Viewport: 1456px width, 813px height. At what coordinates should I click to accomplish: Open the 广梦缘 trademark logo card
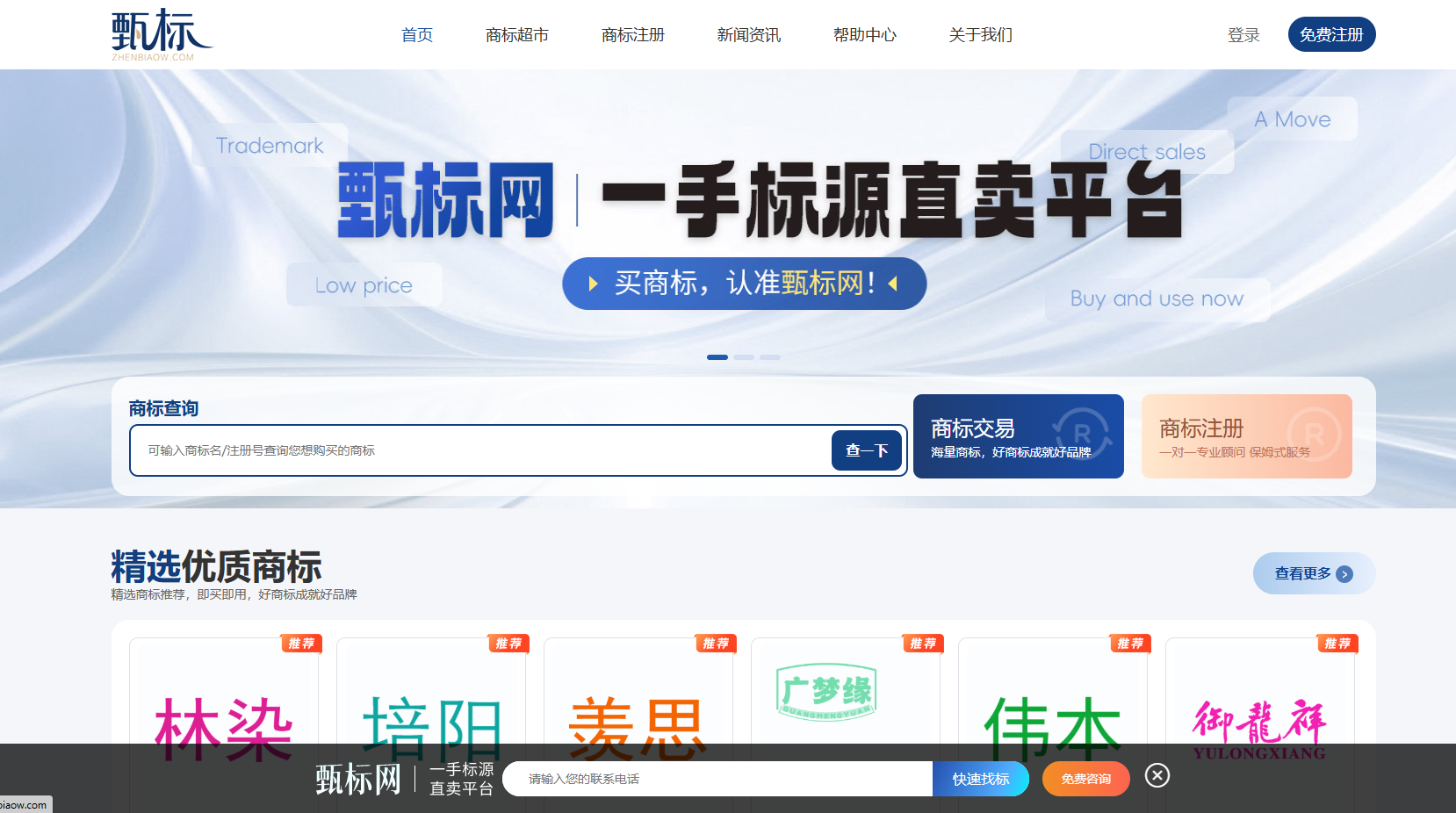click(x=826, y=693)
